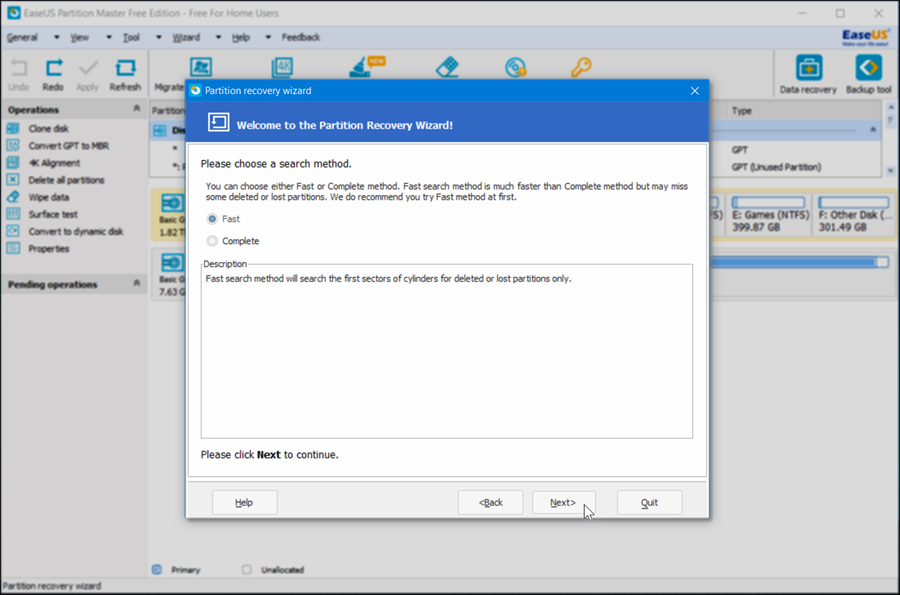Close the Partition recovery wizard dialog
Screen dimensions: 900x595
click(695, 91)
